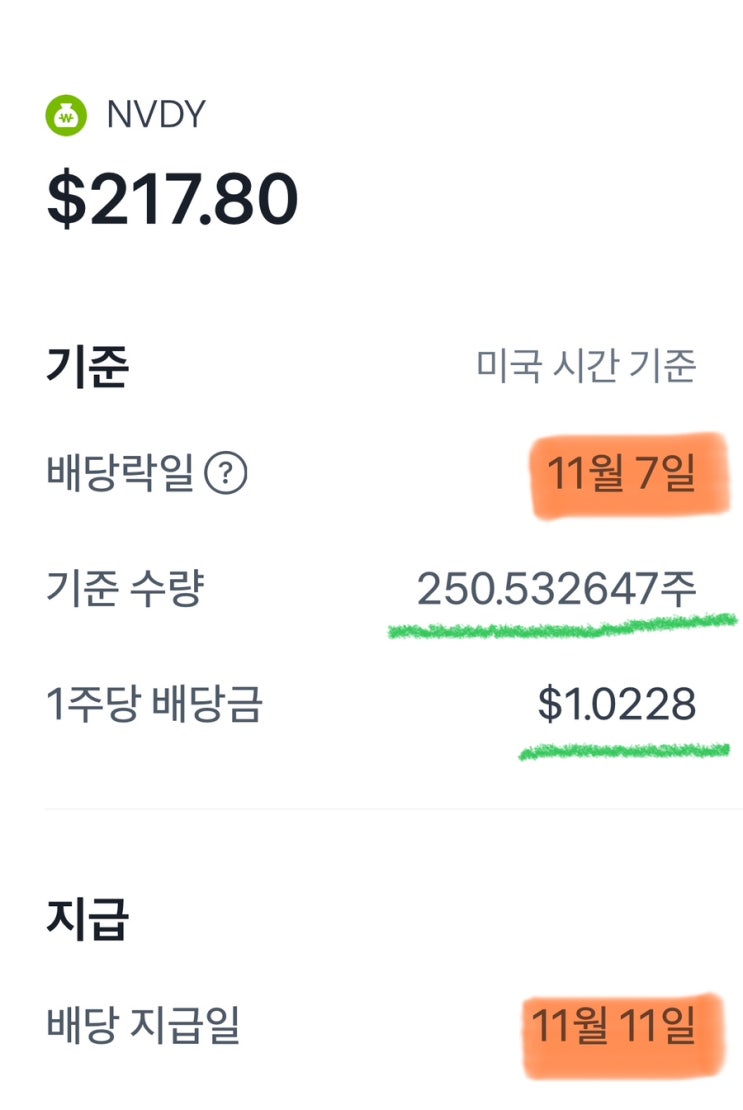Select the 11월 7일 ex-dividend date
Screen dimensions: 743x1110
(x=621, y=473)
